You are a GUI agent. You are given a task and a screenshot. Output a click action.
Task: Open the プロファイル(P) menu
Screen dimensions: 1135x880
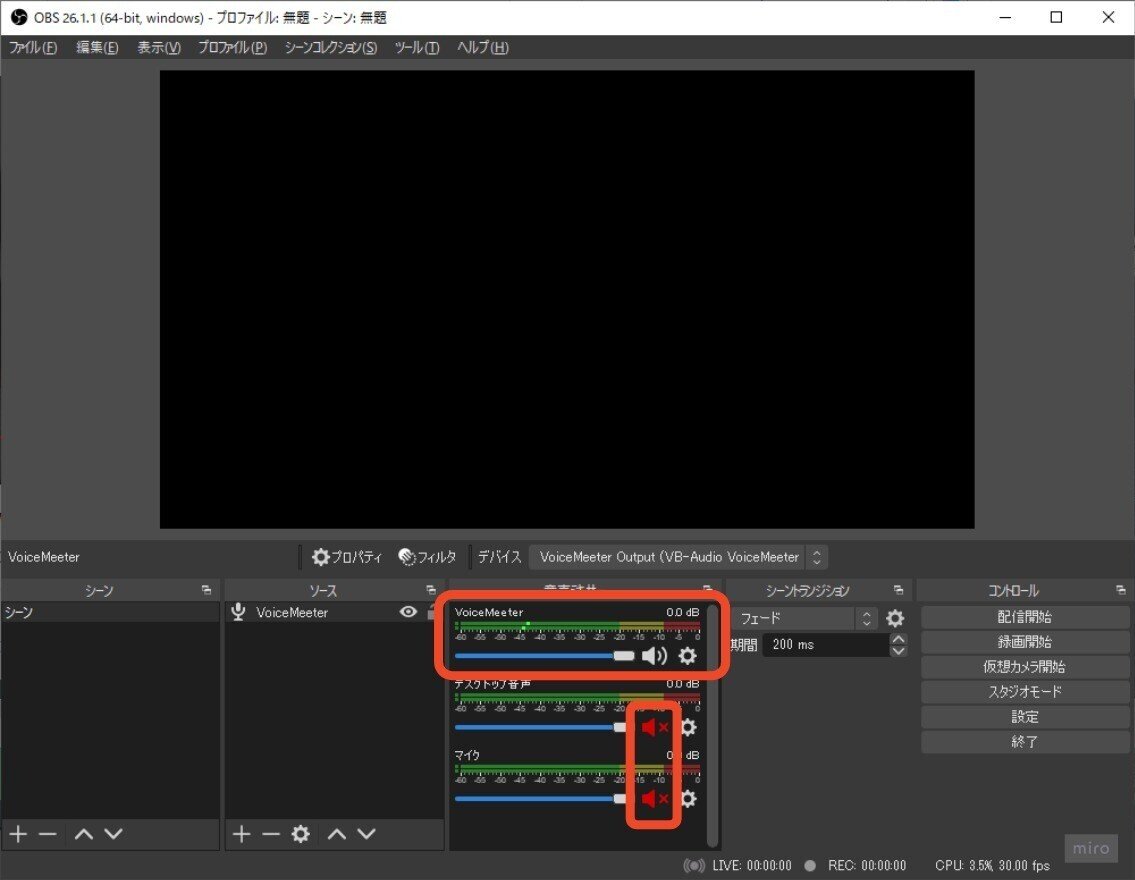(x=232, y=48)
